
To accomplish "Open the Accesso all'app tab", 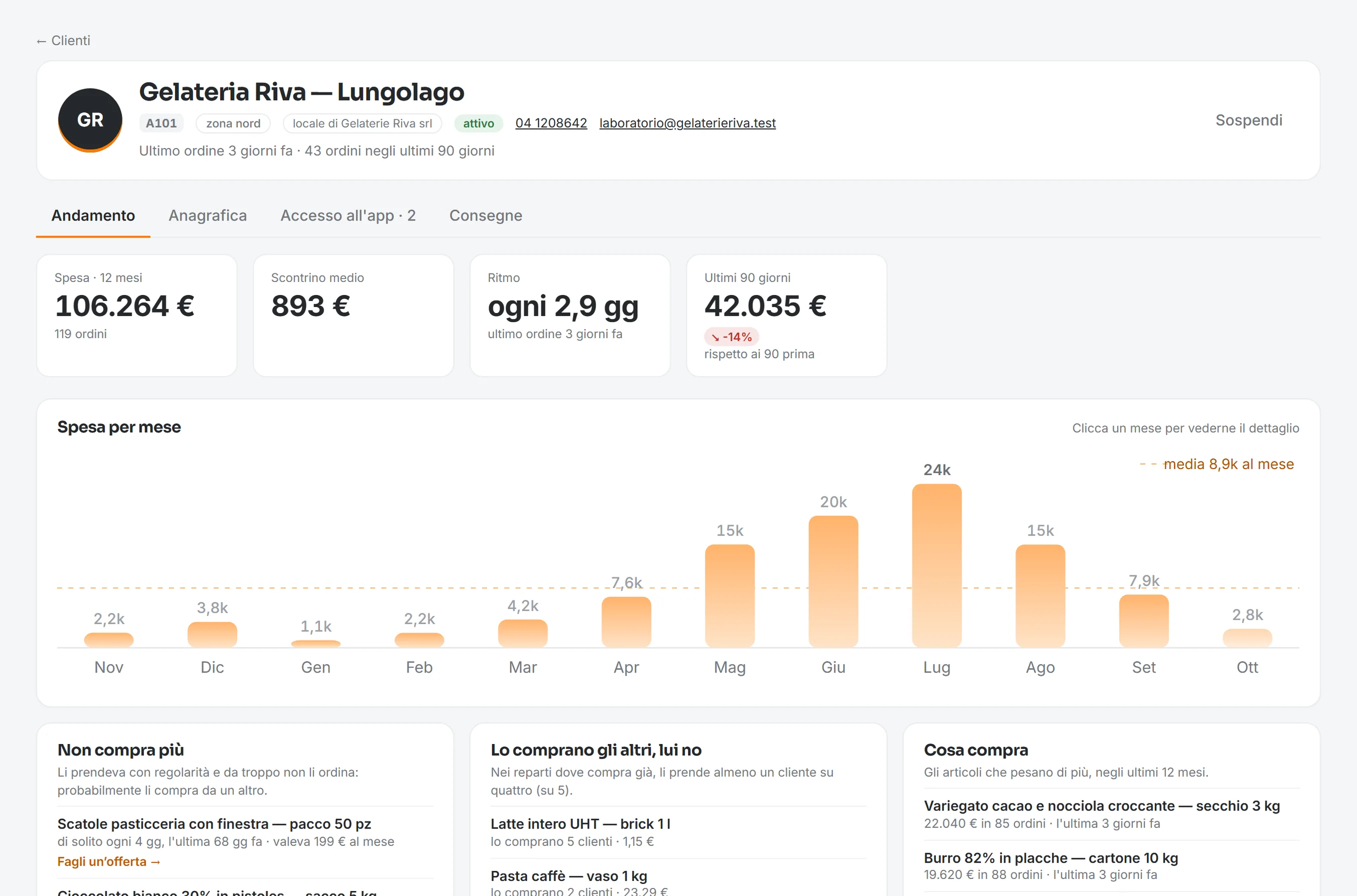I will click(x=348, y=215).
